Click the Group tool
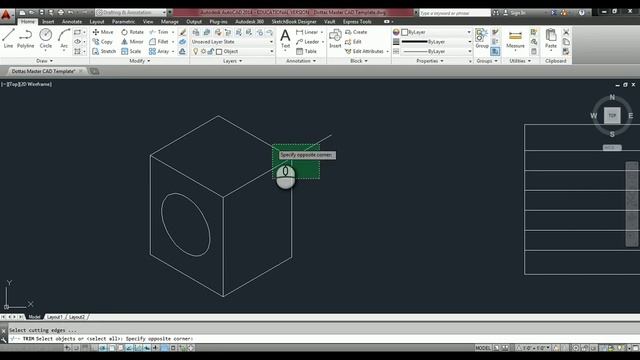Screen dimensions: 640x360 (482, 39)
